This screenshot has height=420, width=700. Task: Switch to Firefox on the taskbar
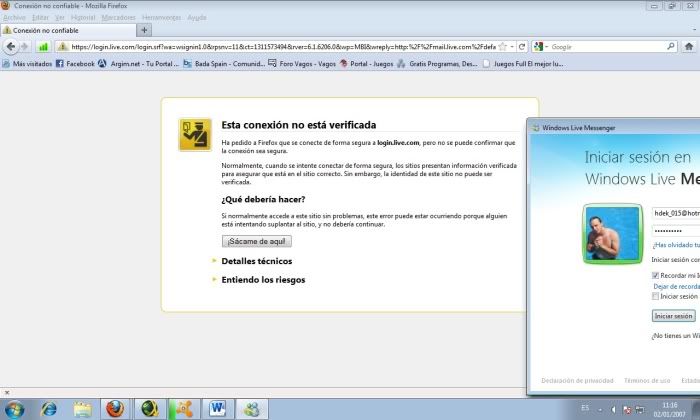pos(115,409)
